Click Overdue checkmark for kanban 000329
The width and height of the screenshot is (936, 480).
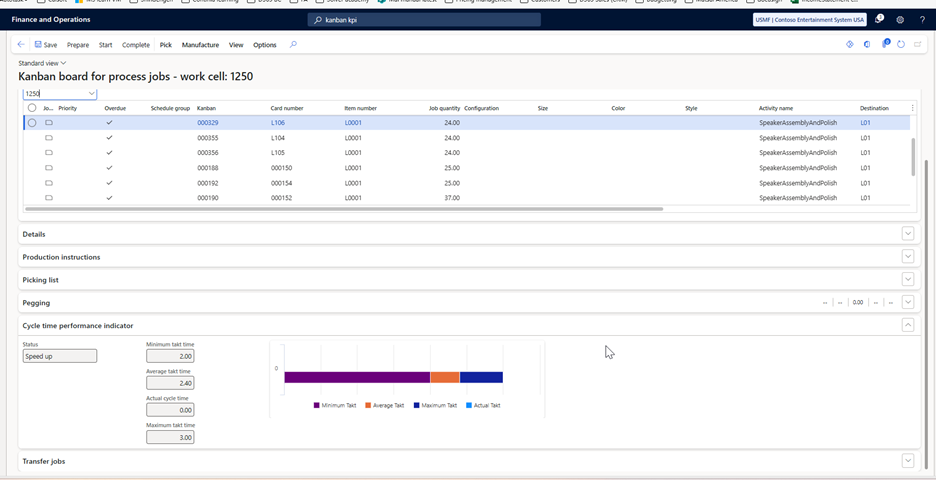click(109, 122)
